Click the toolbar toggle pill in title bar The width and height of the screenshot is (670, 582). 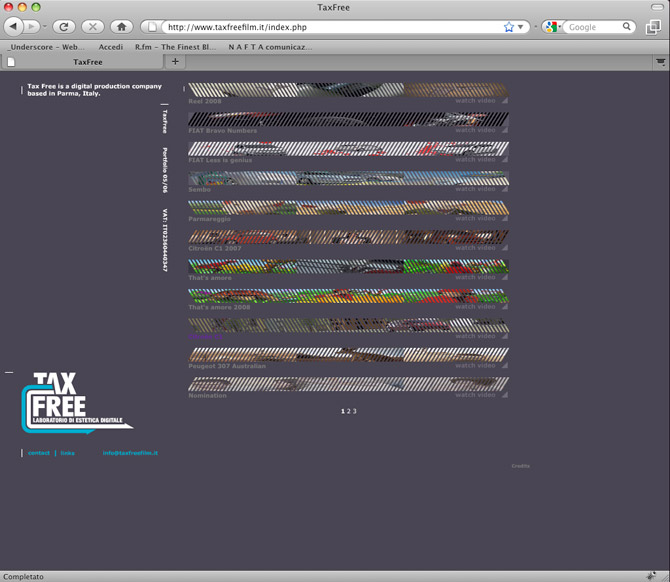(657, 7)
